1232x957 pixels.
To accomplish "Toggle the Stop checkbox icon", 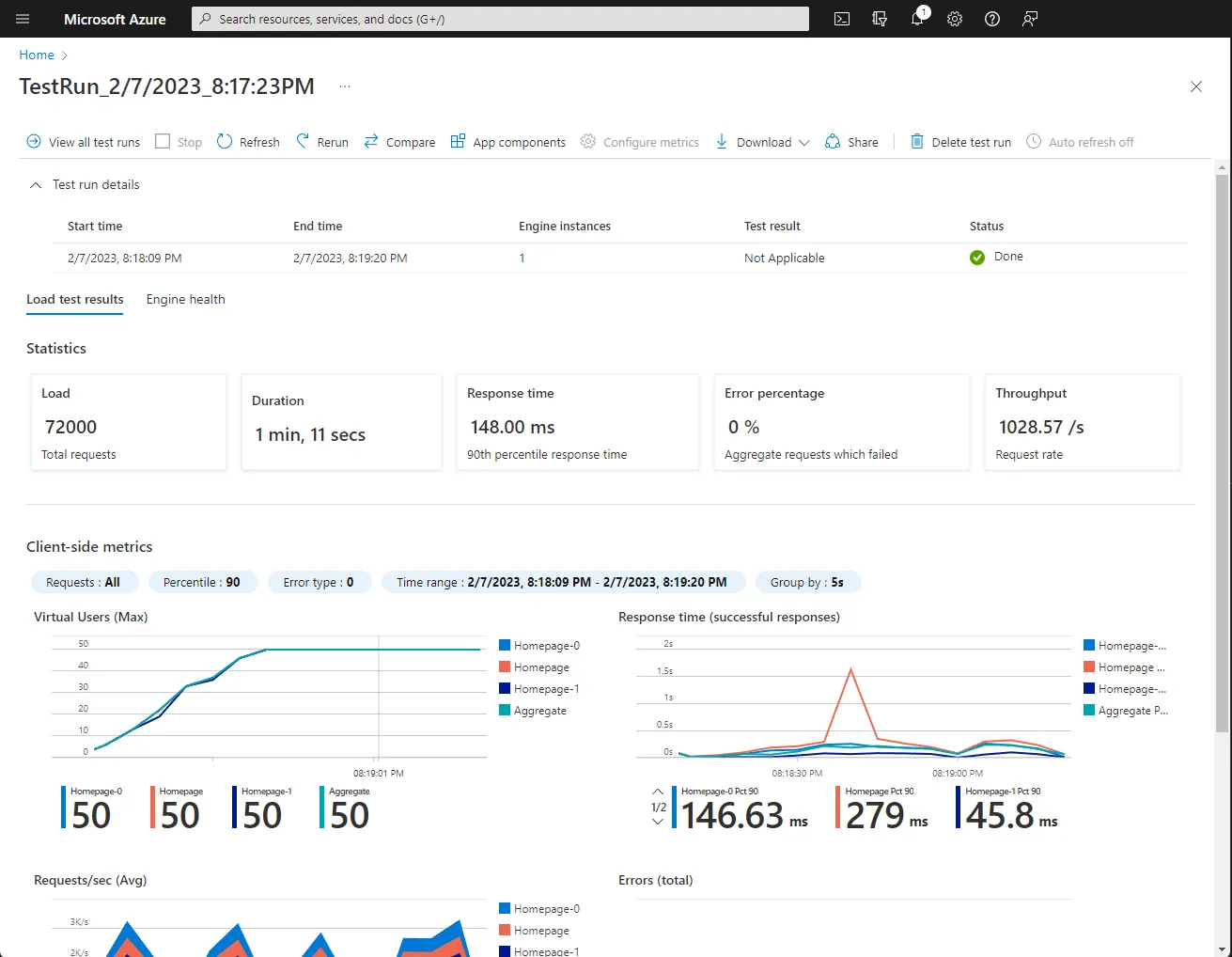I will point(163,141).
